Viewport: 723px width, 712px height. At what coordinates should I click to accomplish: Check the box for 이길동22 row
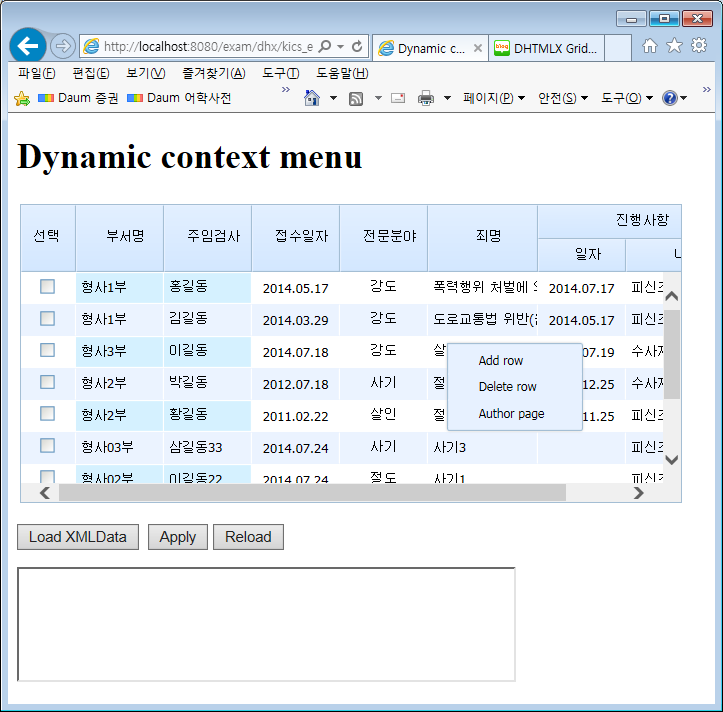click(x=47, y=476)
